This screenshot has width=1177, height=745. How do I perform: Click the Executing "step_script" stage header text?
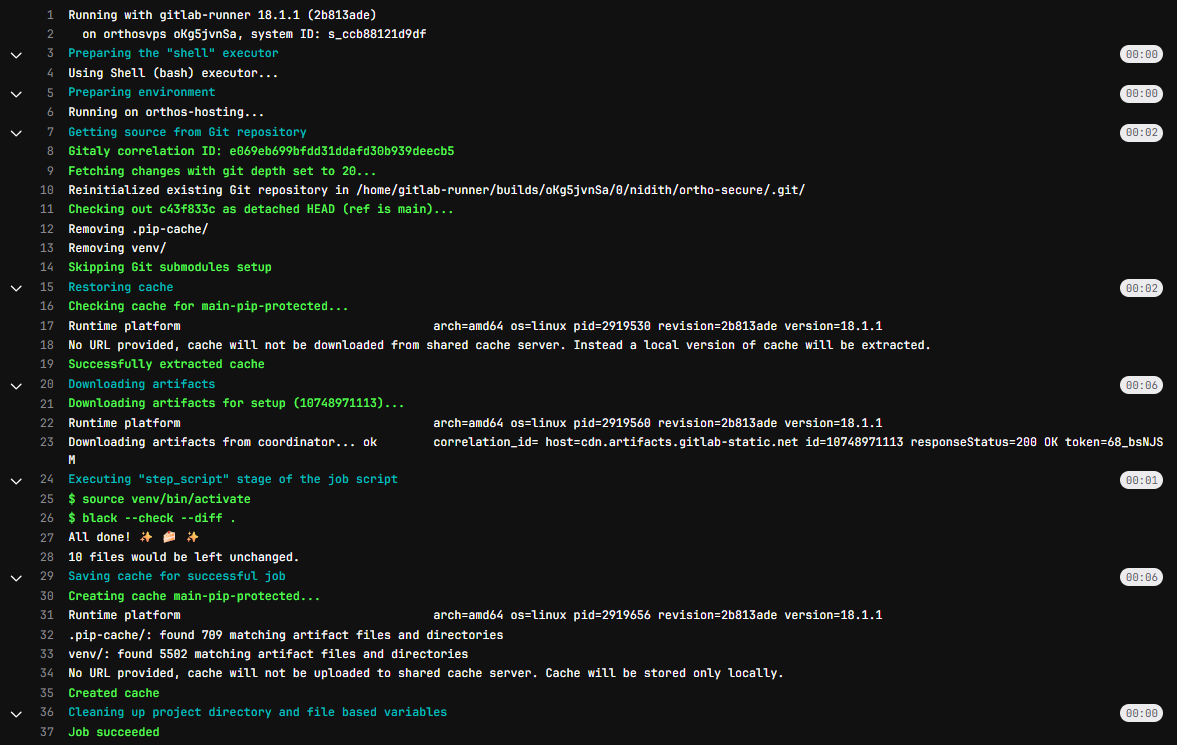(233, 479)
